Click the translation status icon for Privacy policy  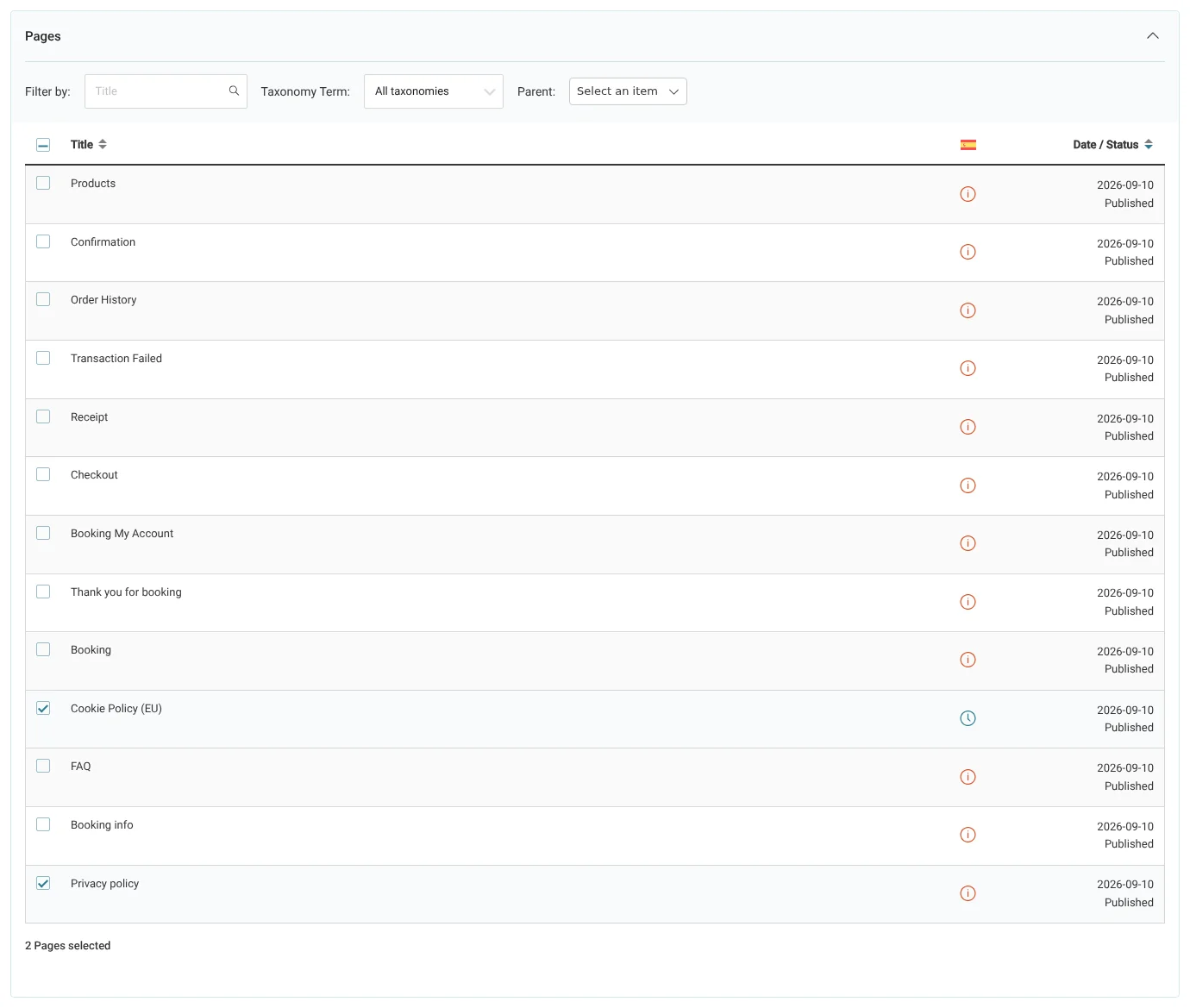coord(968,893)
